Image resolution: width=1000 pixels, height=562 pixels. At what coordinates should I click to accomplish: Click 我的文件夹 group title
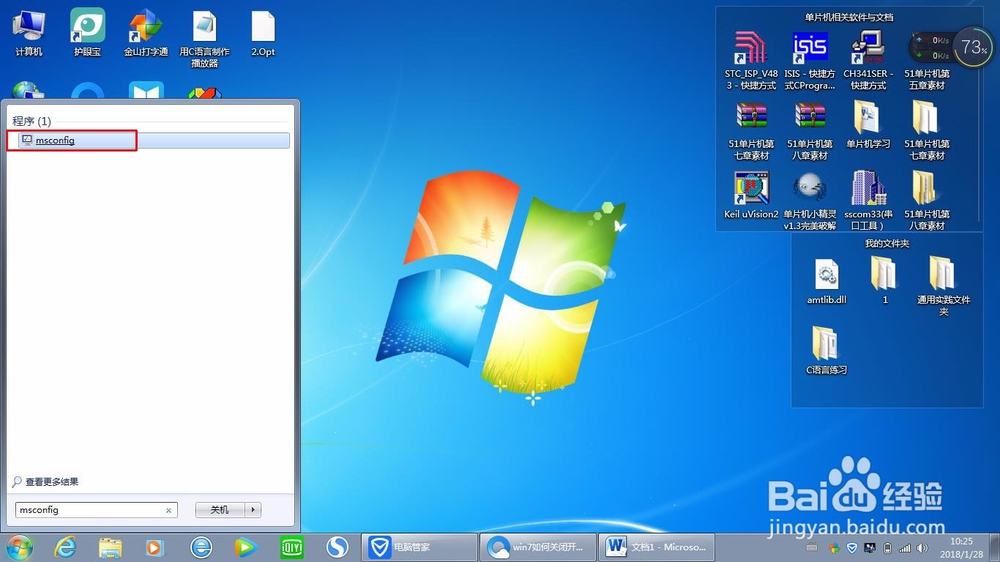[x=886, y=244]
